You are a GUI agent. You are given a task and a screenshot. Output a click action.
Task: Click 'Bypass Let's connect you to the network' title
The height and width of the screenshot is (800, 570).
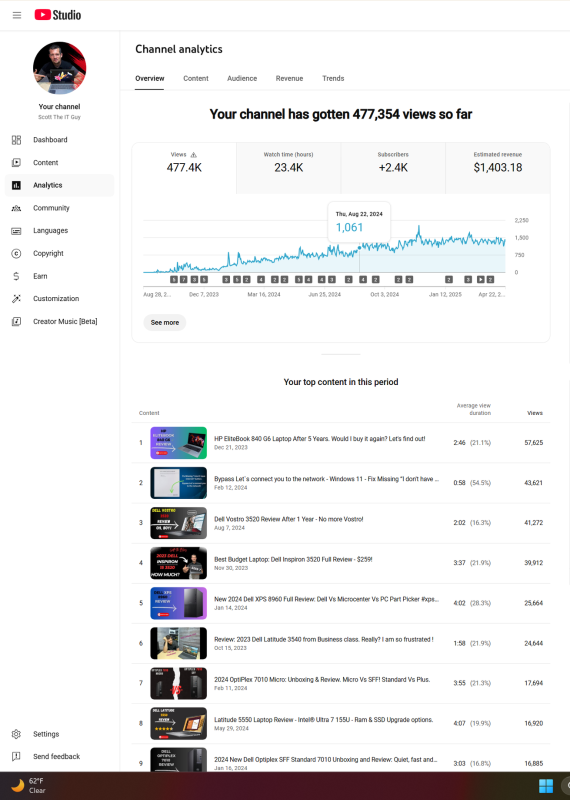click(326, 479)
